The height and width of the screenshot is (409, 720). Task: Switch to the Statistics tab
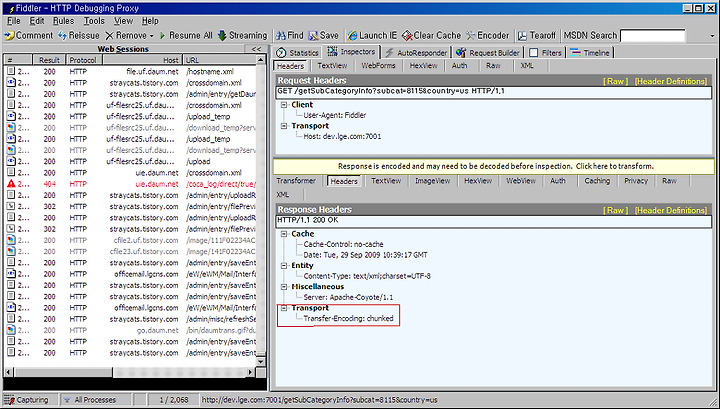pyautogui.click(x=298, y=53)
